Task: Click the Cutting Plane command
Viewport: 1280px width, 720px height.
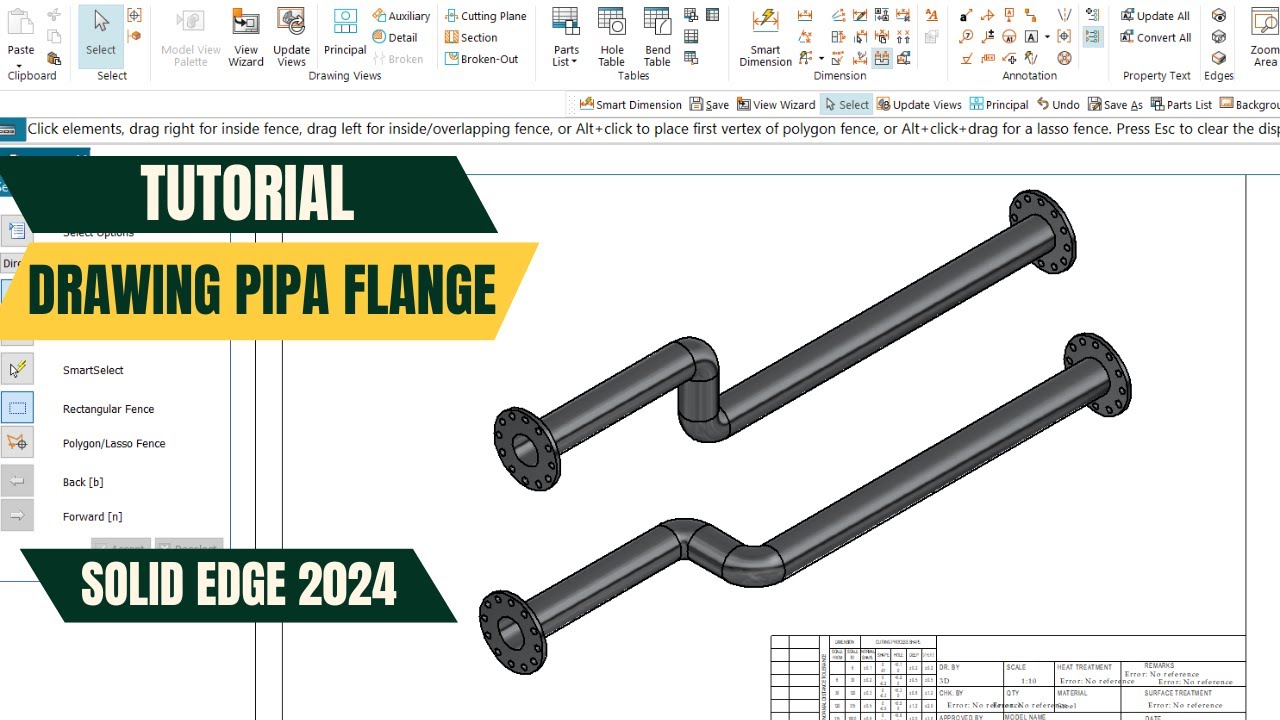Action: coord(485,16)
